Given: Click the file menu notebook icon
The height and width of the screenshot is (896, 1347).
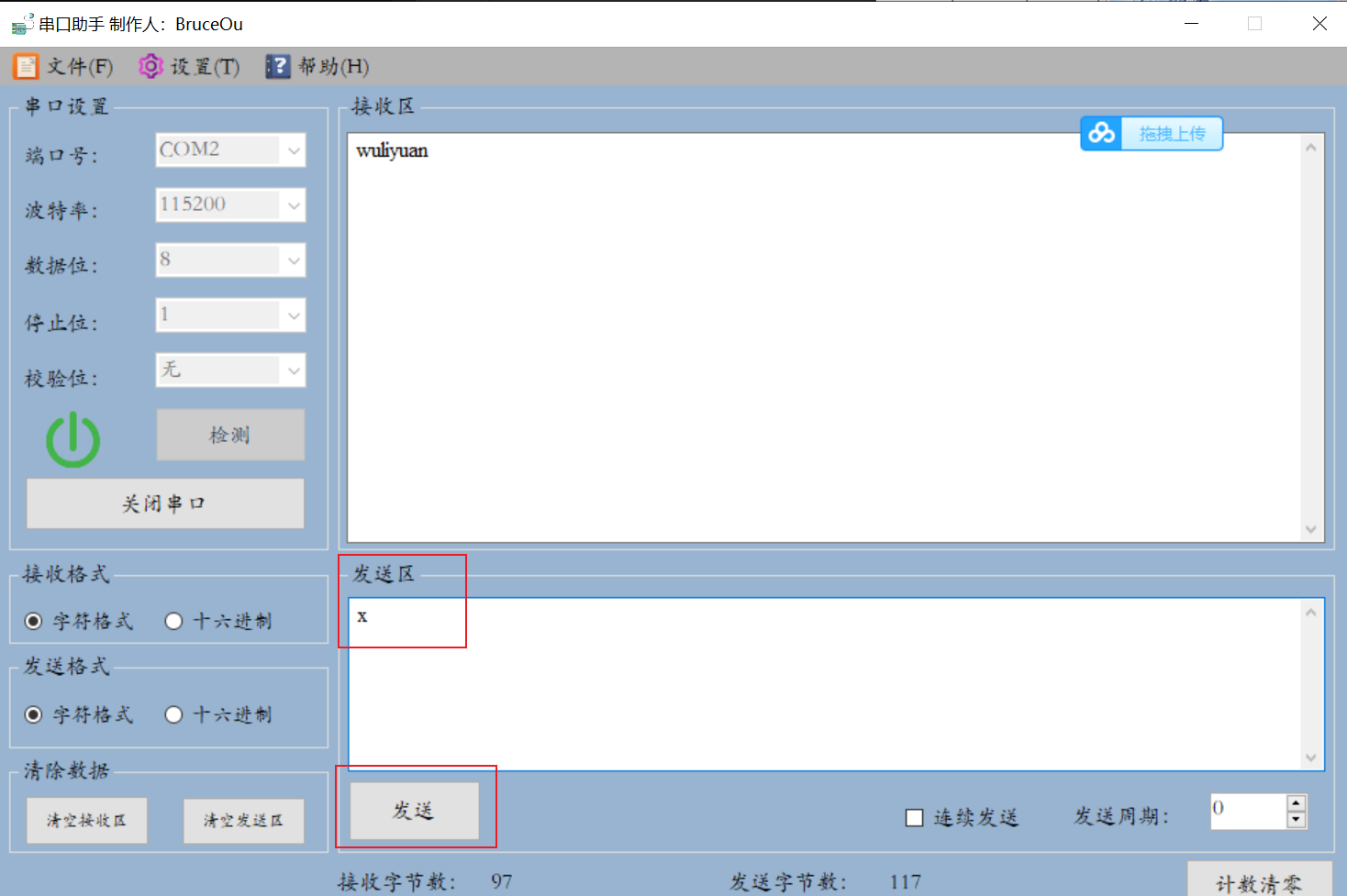Looking at the screenshot, I should click(26, 66).
